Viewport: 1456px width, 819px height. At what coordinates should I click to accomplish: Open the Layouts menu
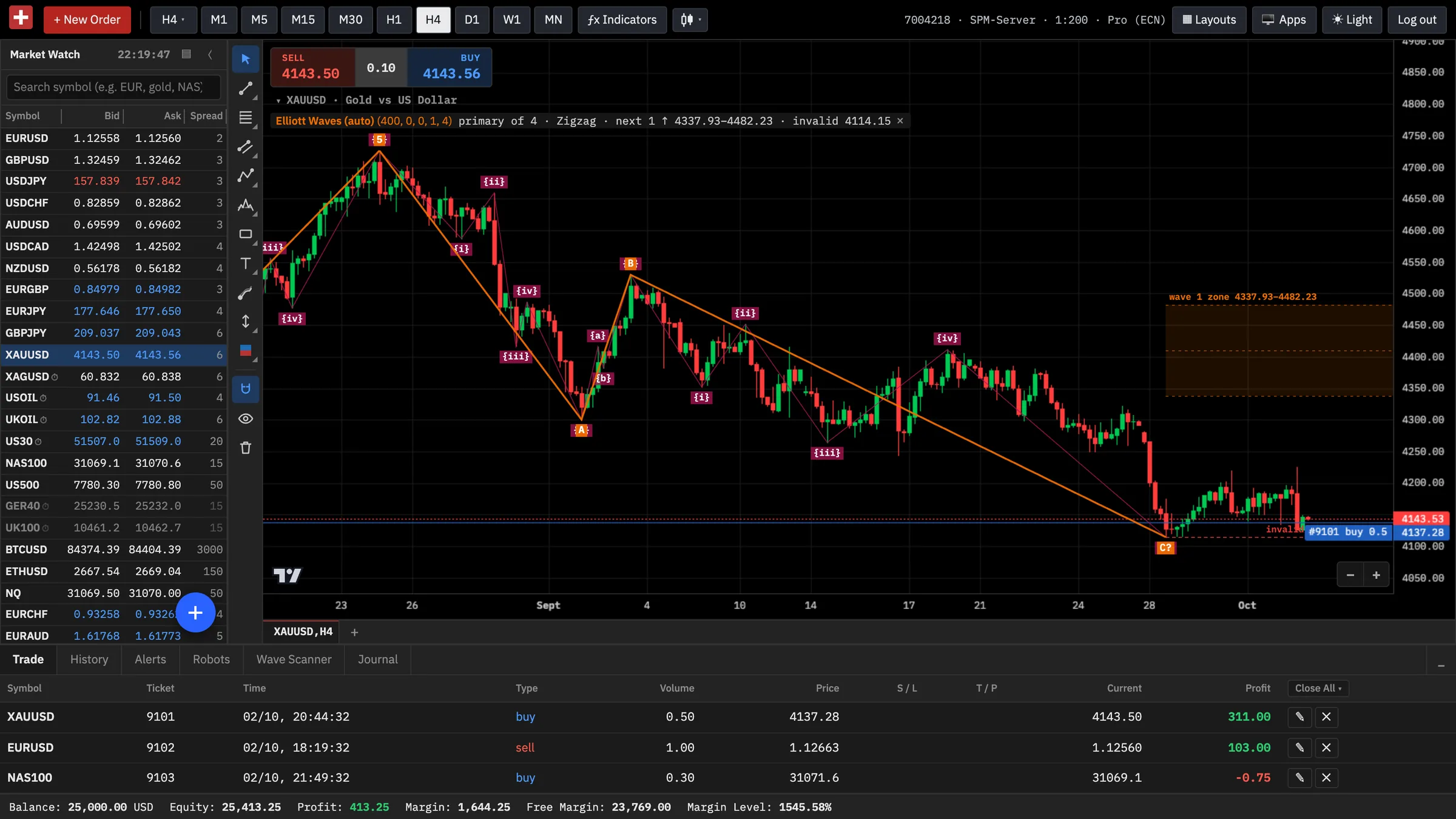point(1209,19)
